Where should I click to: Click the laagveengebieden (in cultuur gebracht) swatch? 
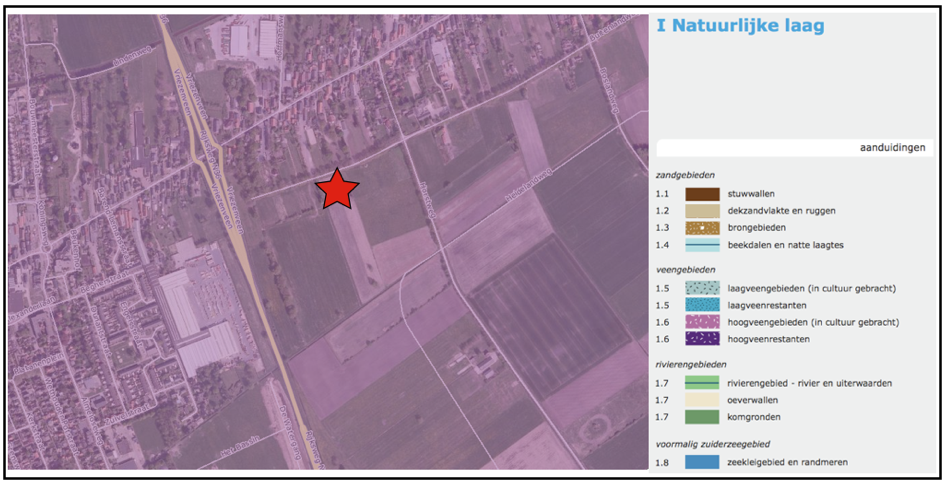(702, 288)
